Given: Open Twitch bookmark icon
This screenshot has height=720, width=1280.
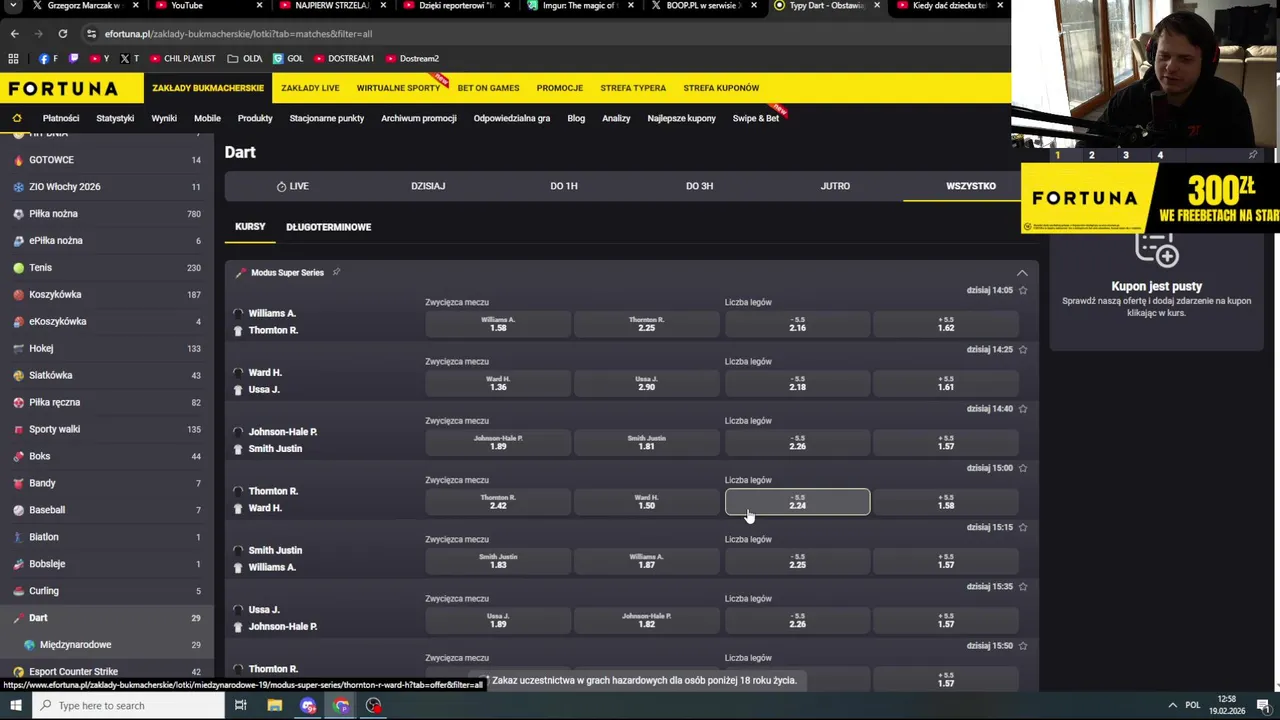Looking at the screenshot, I should pyautogui.click(x=74, y=59).
